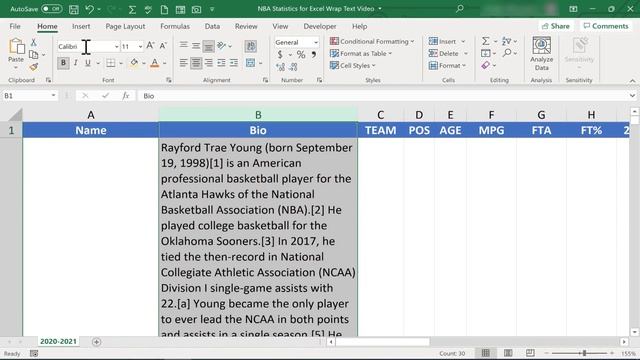Apply the Accounting dollar format
This screenshot has width=640, height=360.
coord(280,54)
